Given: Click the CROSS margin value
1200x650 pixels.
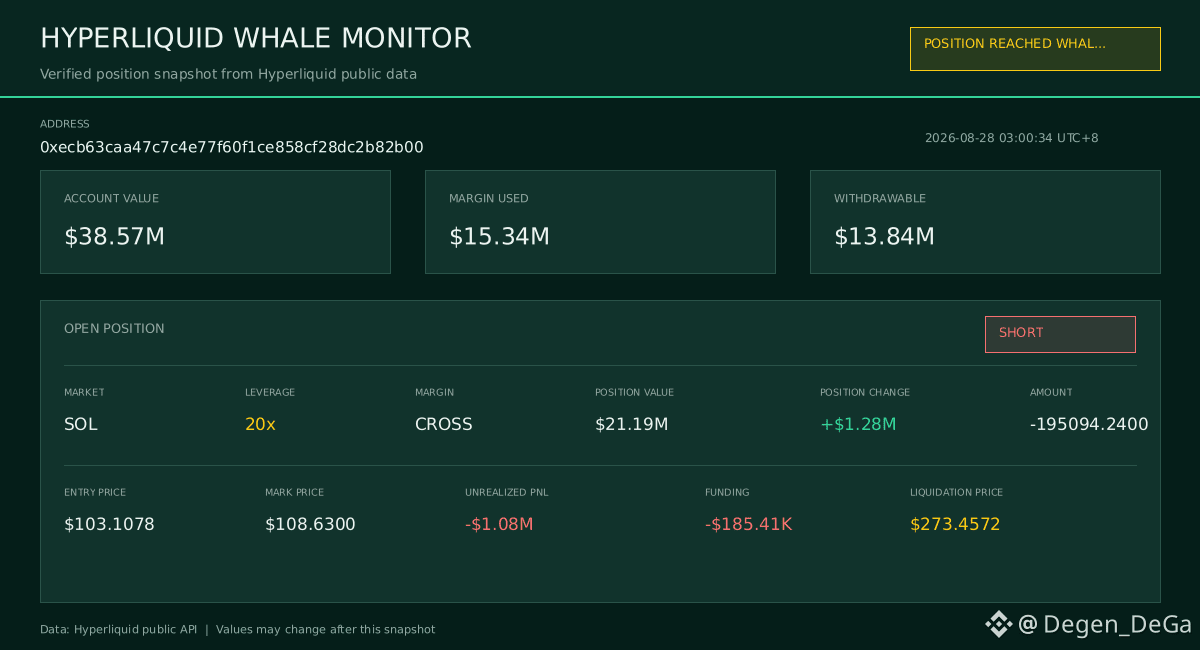Looking at the screenshot, I should [444, 424].
